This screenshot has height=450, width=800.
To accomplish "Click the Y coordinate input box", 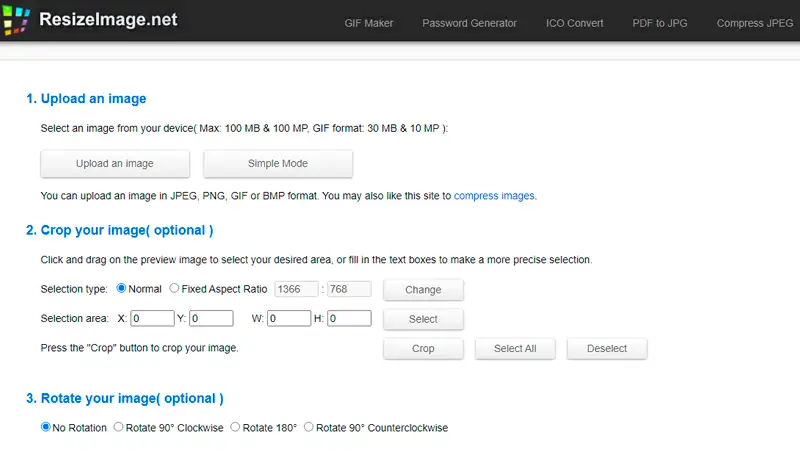I will [210, 319].
